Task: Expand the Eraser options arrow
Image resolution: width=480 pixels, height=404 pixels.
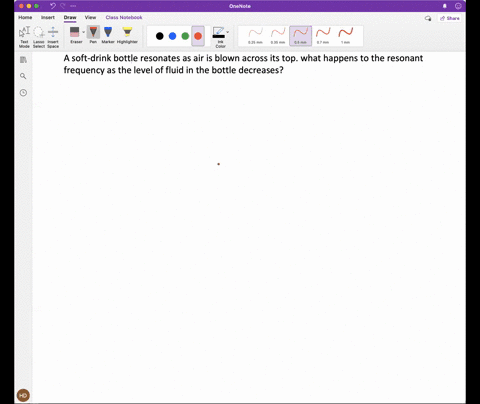Action: 83,32
